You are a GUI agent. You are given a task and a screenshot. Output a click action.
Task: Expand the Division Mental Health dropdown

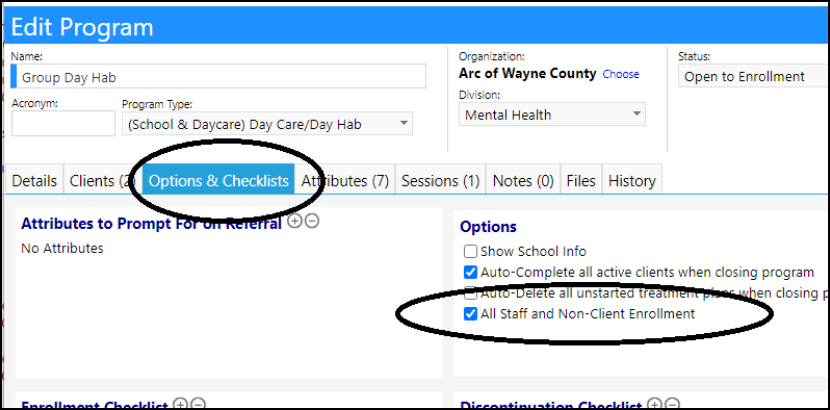point(552,114)
